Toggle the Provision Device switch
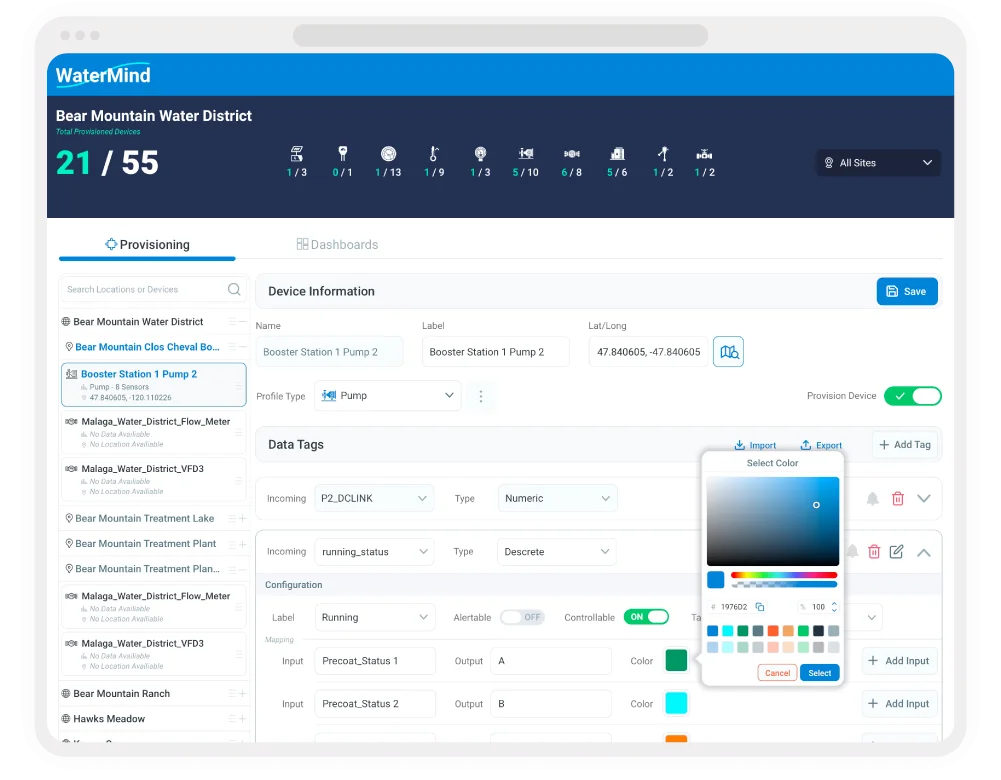This screenshot has width=1001, height=780. click(x=912, y=396)
